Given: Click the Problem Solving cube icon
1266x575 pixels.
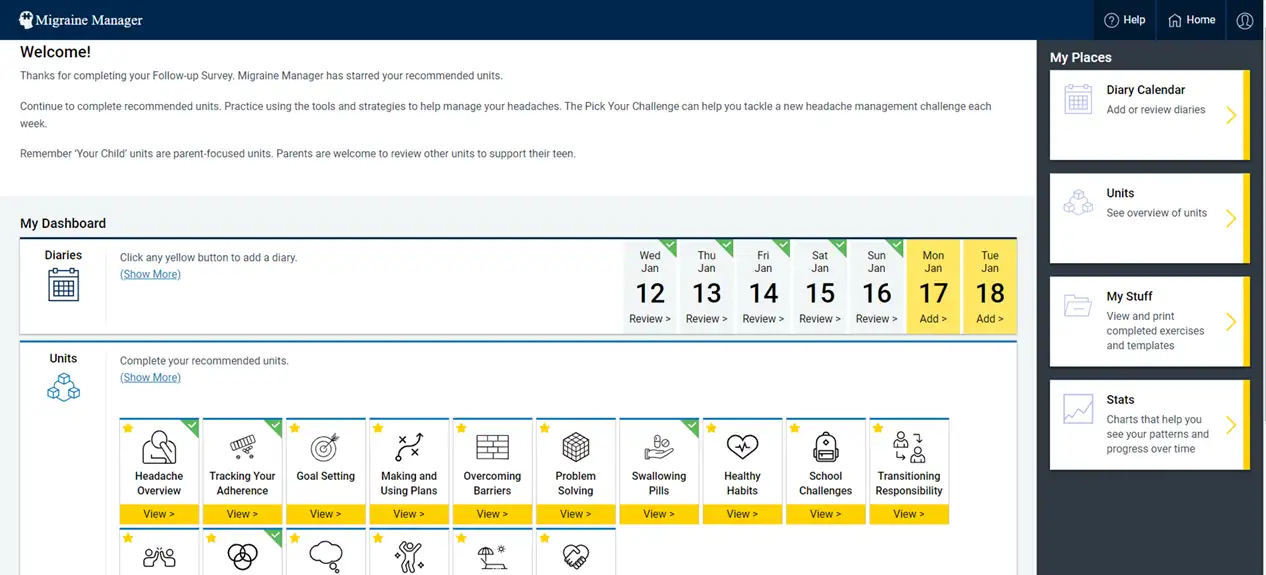Looking at the screenshot, I should coord(575,447).
